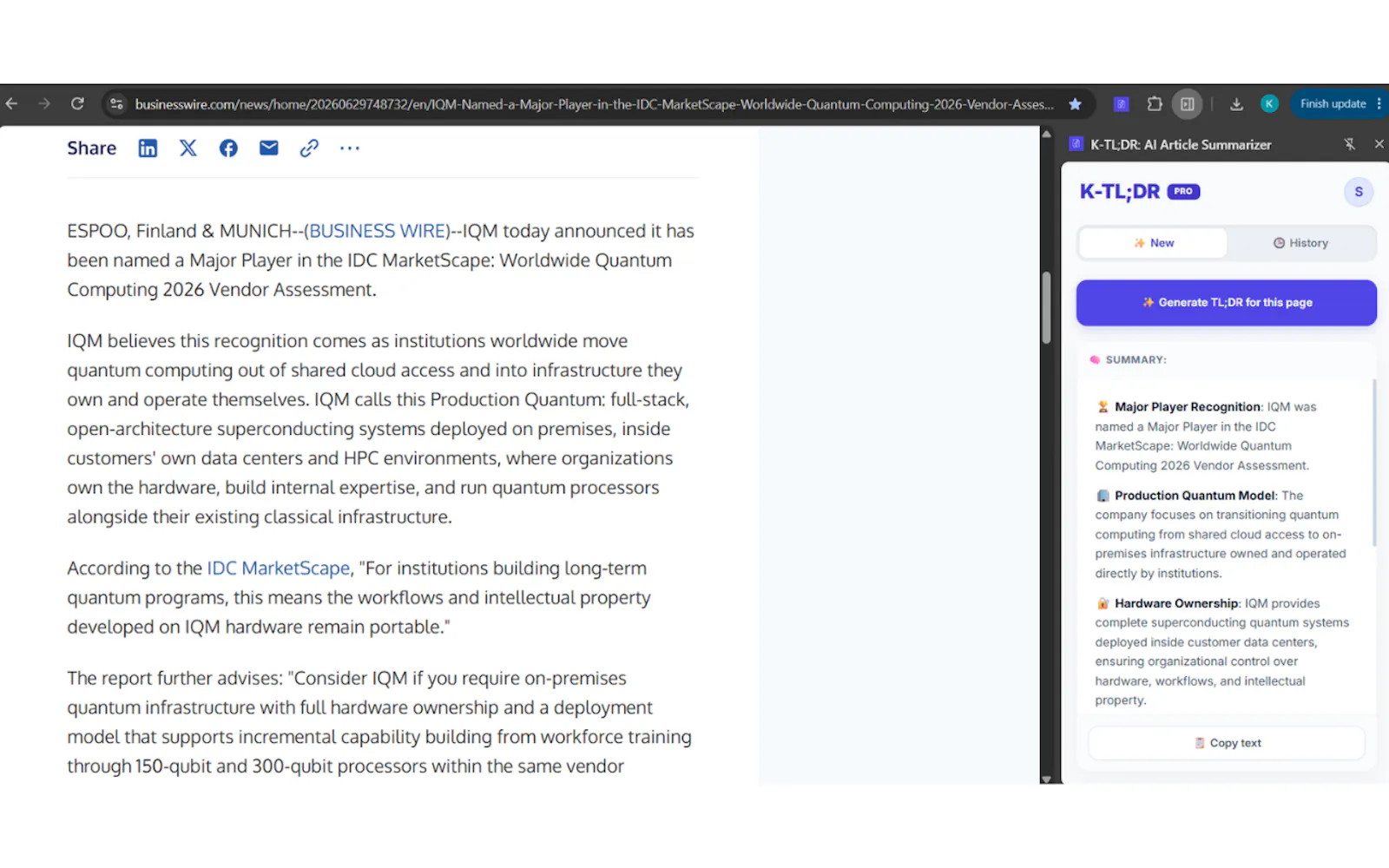Switch to the History tab
Screen dimensions: 1389x868
[x=1300, y=243]
